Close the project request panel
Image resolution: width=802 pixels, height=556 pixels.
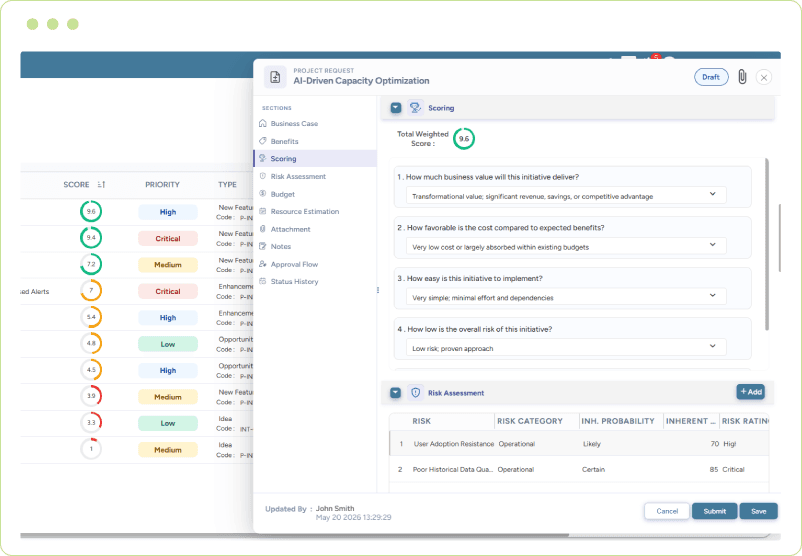764,78
